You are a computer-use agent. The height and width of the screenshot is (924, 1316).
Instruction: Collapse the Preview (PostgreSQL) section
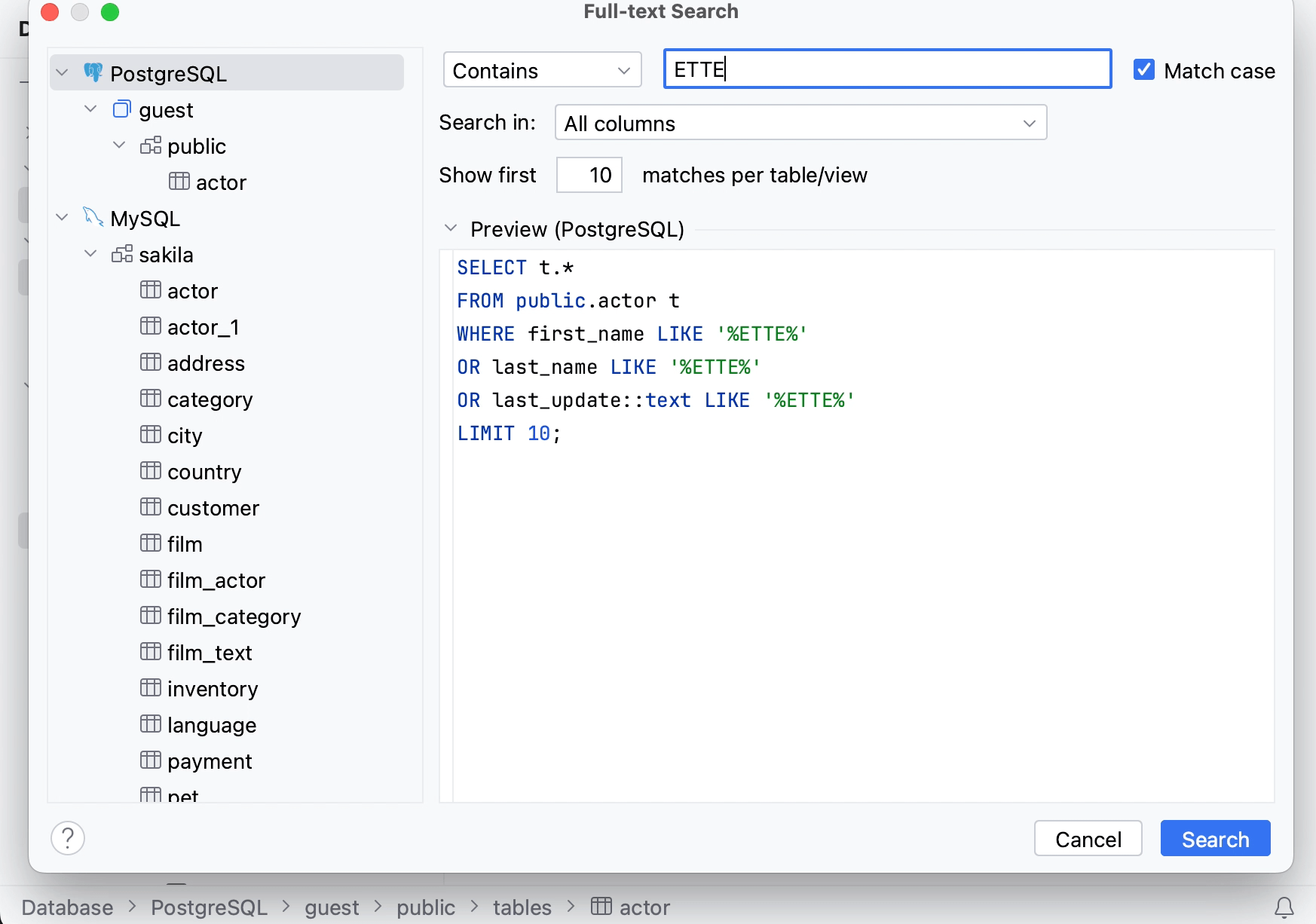pos(451,228)
